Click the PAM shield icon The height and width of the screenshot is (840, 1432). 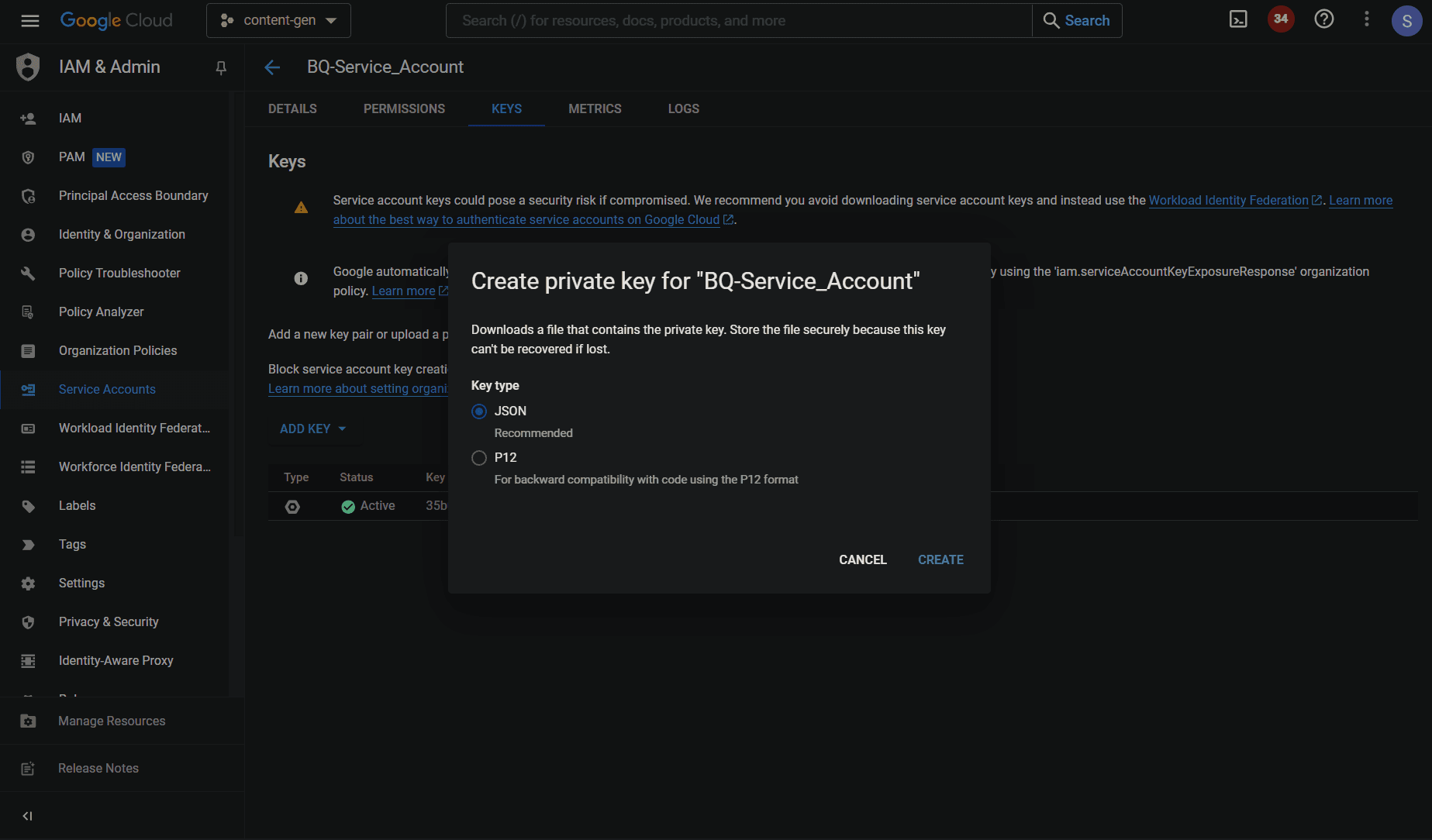pos(28,157)
